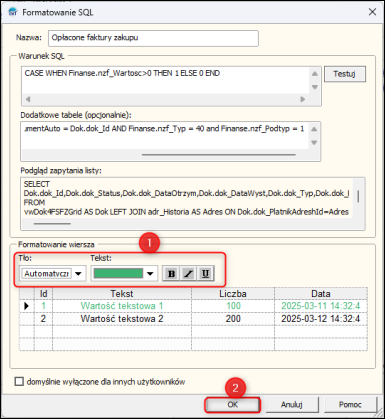Select cell Wartość tekstowa 2
The height and width of the screenshot is (419, 385).
(x=122, y=319)
